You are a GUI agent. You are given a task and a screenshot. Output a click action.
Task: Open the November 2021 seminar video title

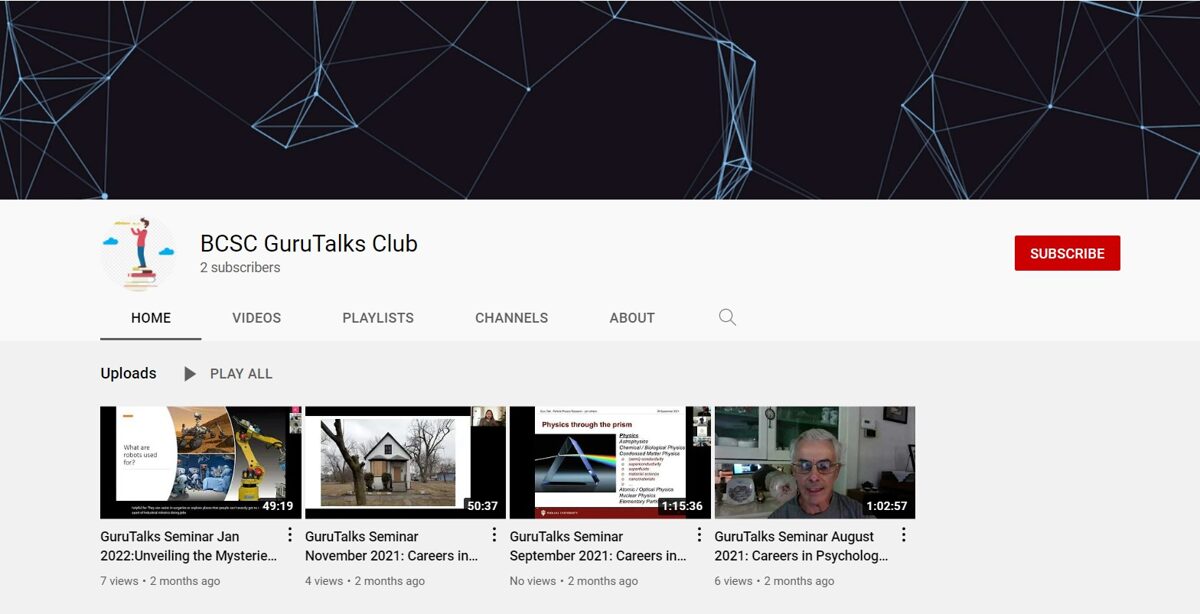(392, 546)
